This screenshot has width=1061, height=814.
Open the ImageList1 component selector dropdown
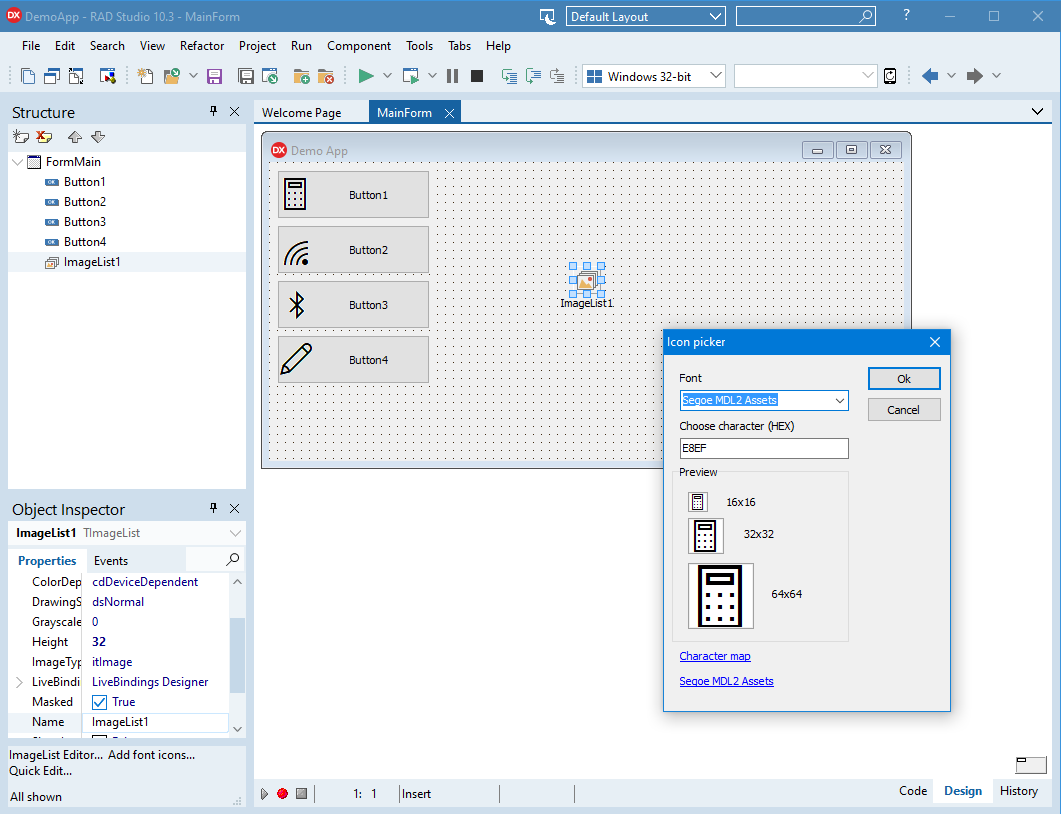tap(235, 533)
